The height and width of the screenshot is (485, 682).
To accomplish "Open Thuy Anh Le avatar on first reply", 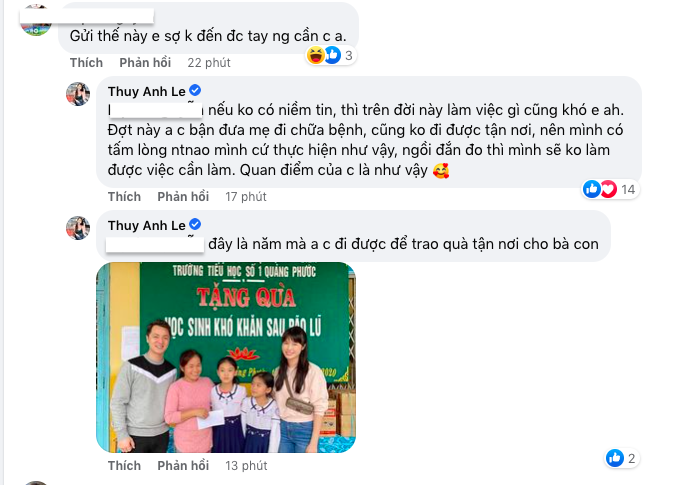I will [x=78, y=94].
